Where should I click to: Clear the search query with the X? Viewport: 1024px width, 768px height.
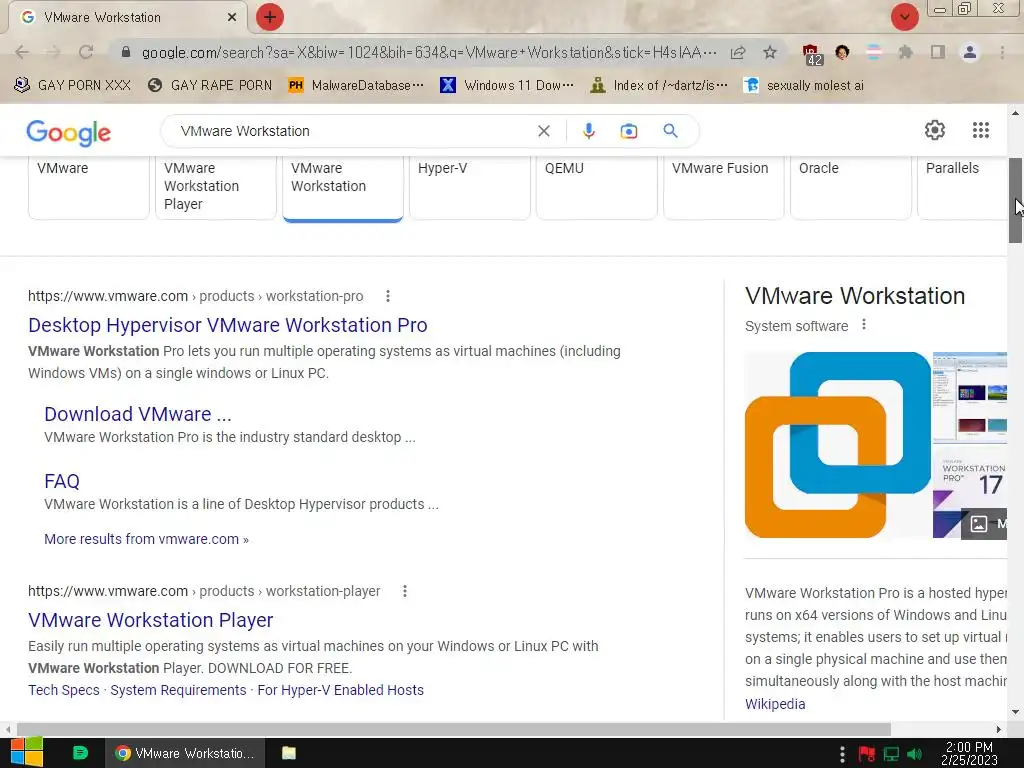click(x=543, y=131)
